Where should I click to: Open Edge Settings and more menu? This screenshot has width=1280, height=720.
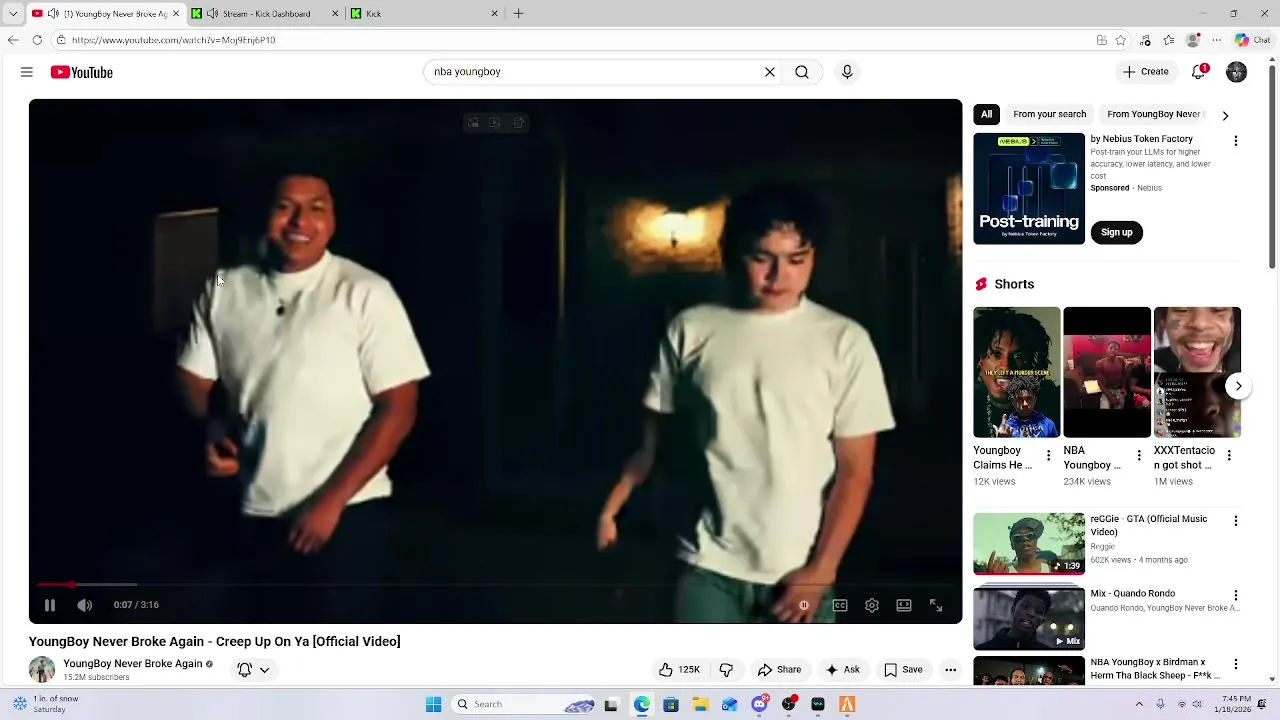point(1216,40)
